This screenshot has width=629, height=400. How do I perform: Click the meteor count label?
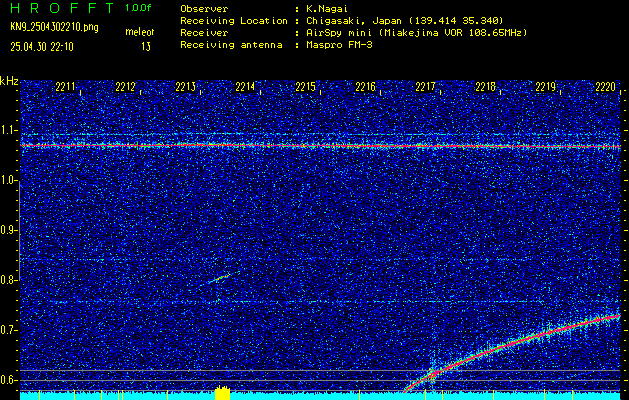point(140,32)
